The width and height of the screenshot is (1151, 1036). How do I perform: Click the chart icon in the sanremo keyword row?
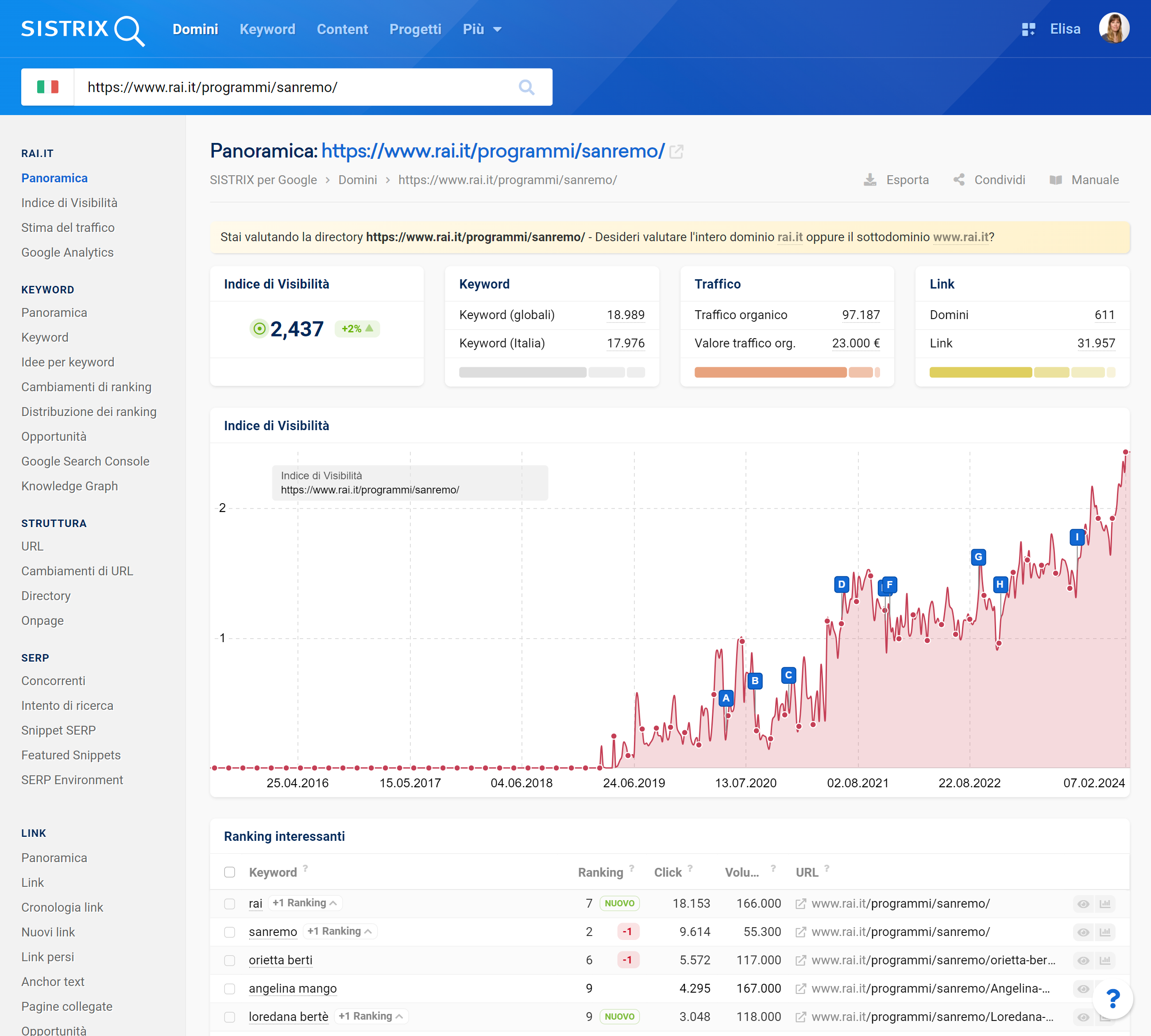click(x=1105, y=932)
